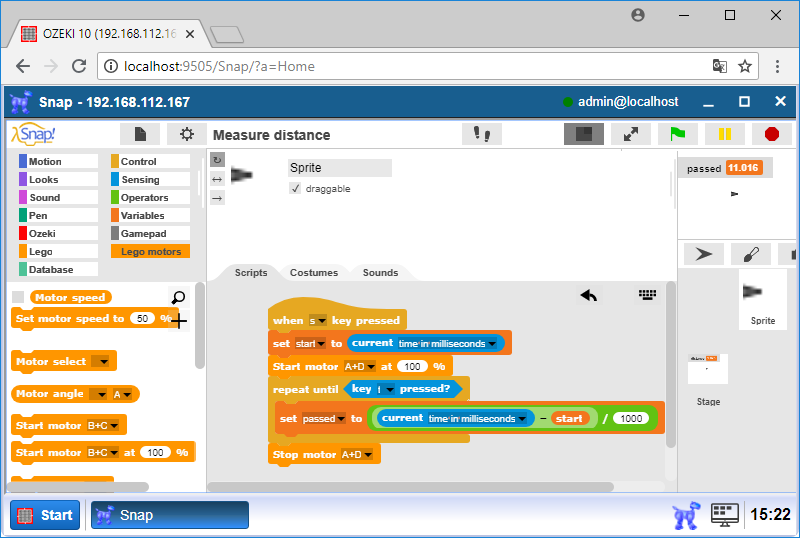Select the Sprite thumbnail in corral

point(763,299)
